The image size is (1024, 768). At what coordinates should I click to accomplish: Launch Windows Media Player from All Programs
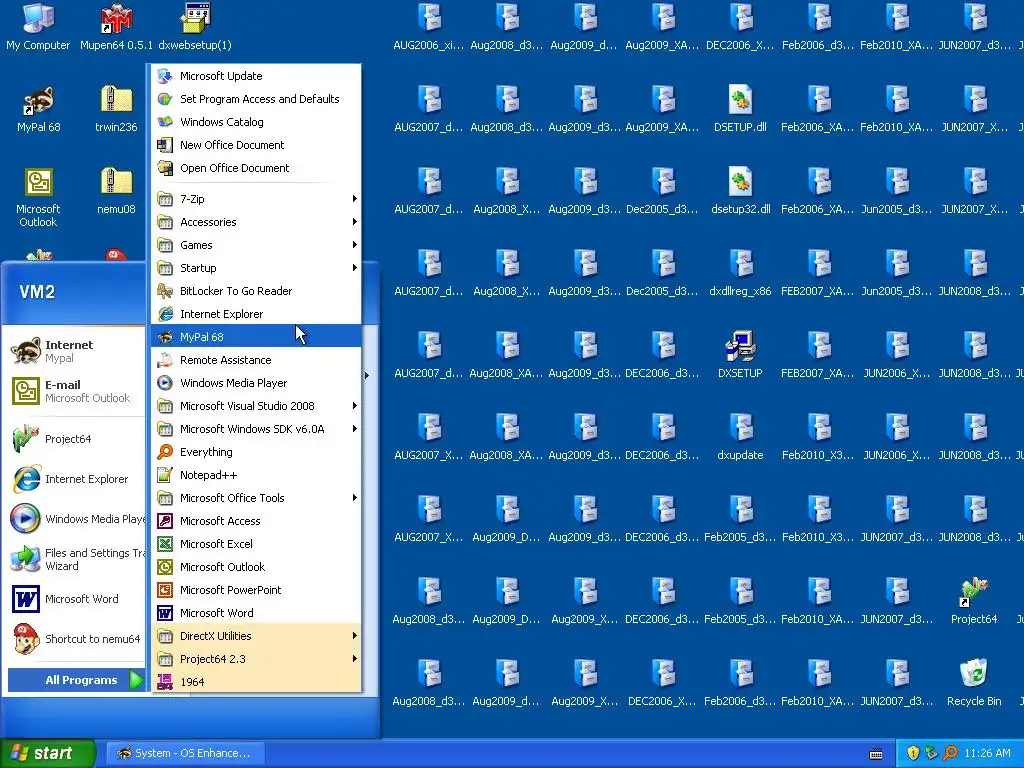256,383
